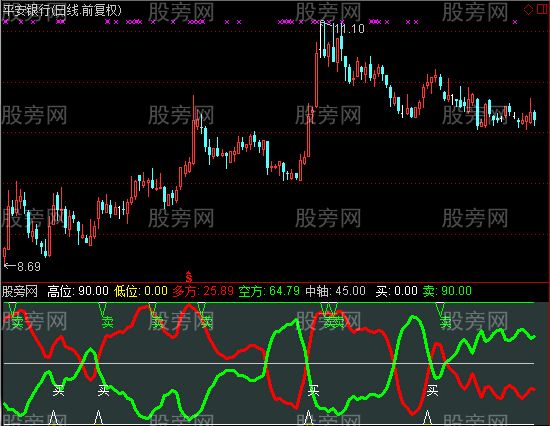
Task: Click the 11.10 high price label
Action: tap(349, 29)
